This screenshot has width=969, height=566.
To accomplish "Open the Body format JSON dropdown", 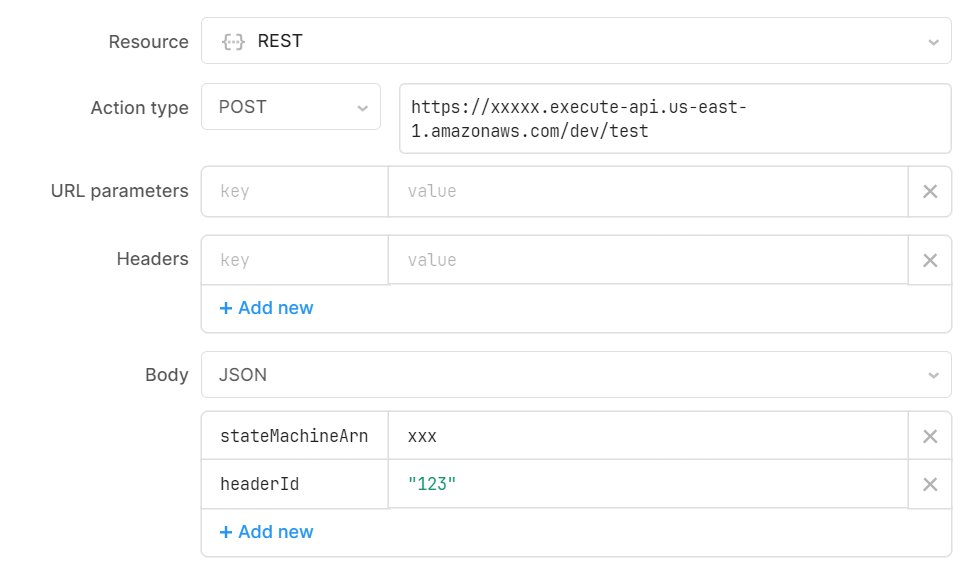I will coord(576,374).
